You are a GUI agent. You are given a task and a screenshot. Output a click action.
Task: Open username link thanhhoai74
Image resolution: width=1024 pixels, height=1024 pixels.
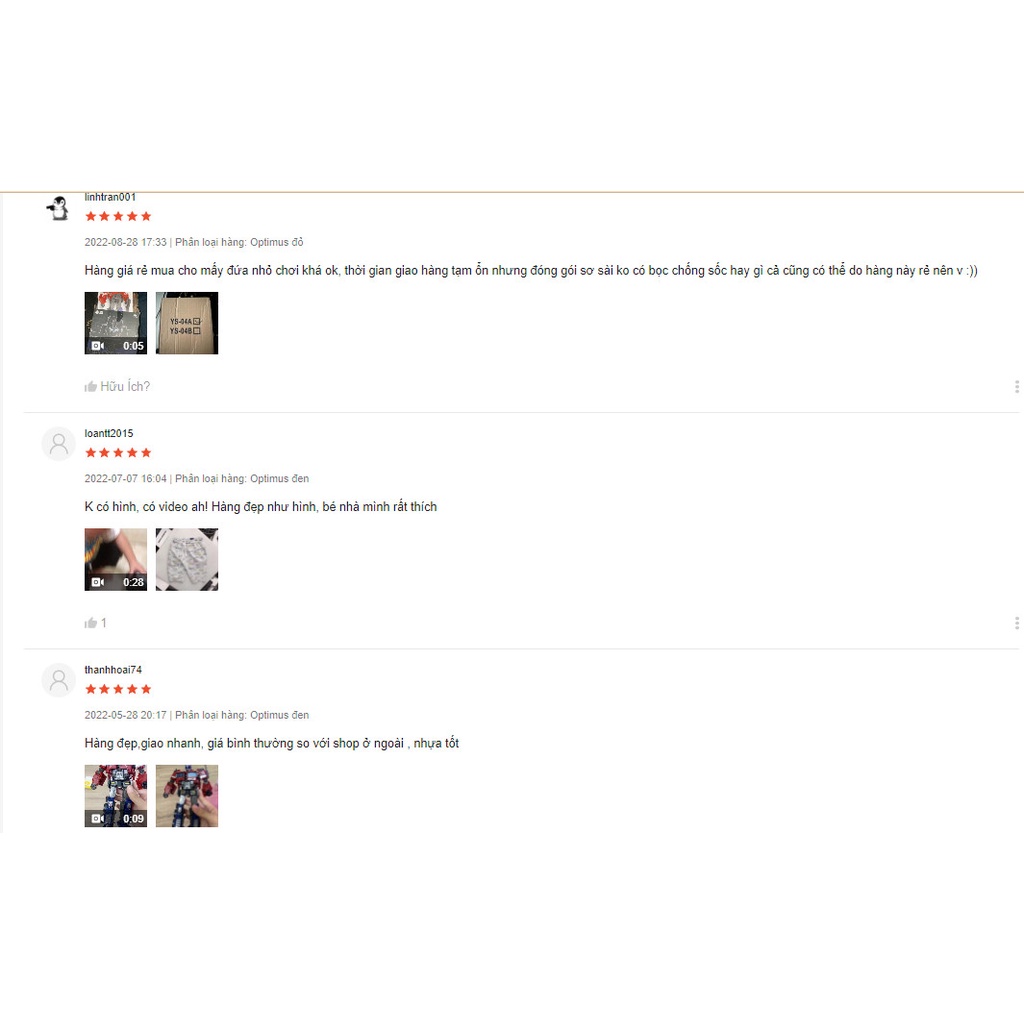[113, 670]
